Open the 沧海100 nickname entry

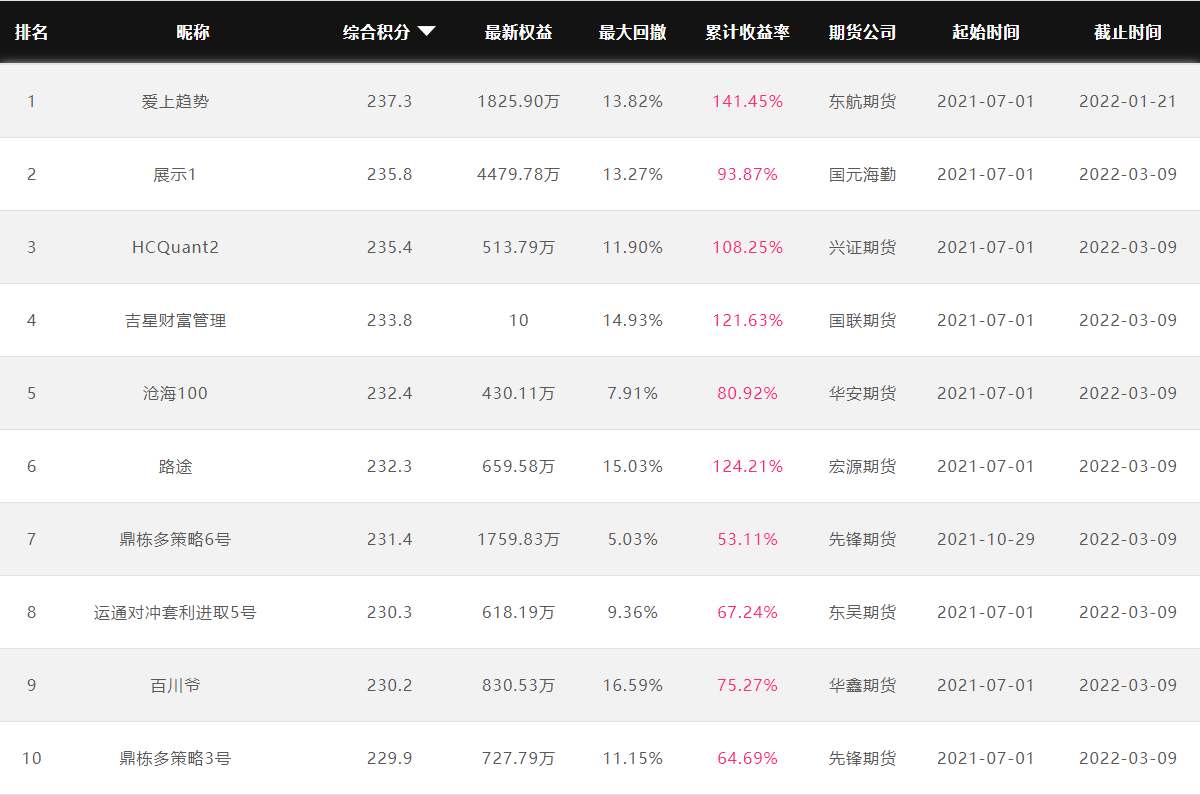tap(175, 393)
